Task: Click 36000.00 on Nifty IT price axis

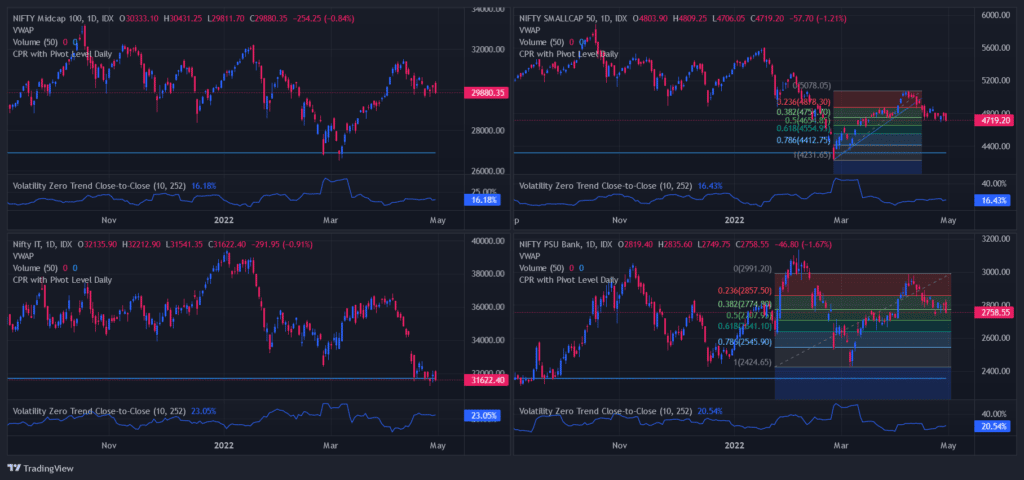Action: 487,307
